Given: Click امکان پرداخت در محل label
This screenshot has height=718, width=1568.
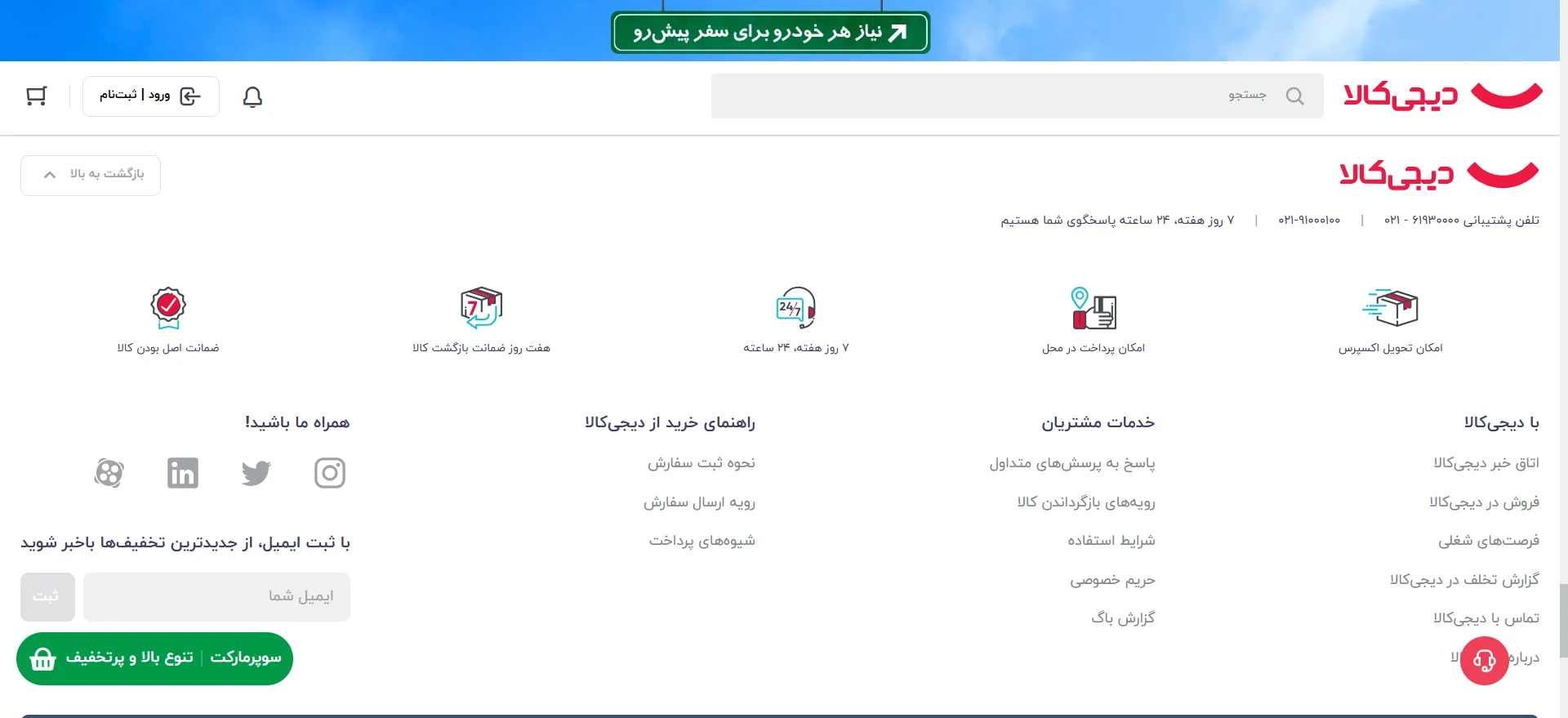Looking at the screenshot, I should click(1094, 349).
